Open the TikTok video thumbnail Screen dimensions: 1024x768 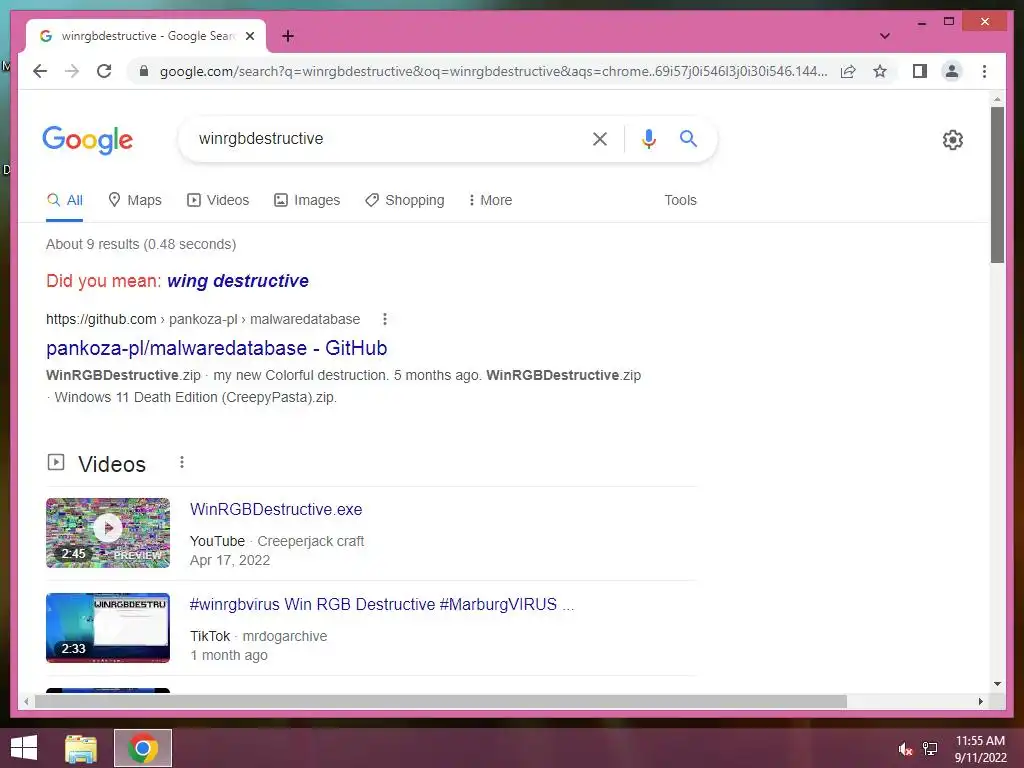(108, 628)
